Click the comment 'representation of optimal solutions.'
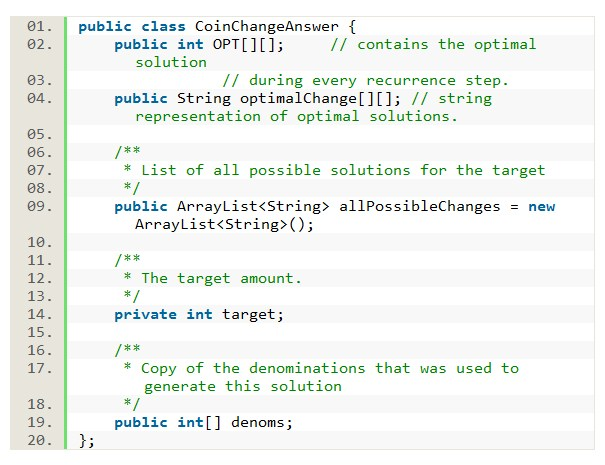605x465 pixels. tap(296, 117)
